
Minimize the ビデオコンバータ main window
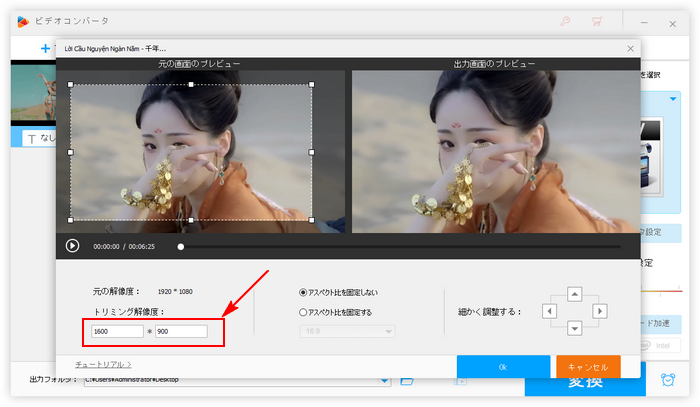644,23
